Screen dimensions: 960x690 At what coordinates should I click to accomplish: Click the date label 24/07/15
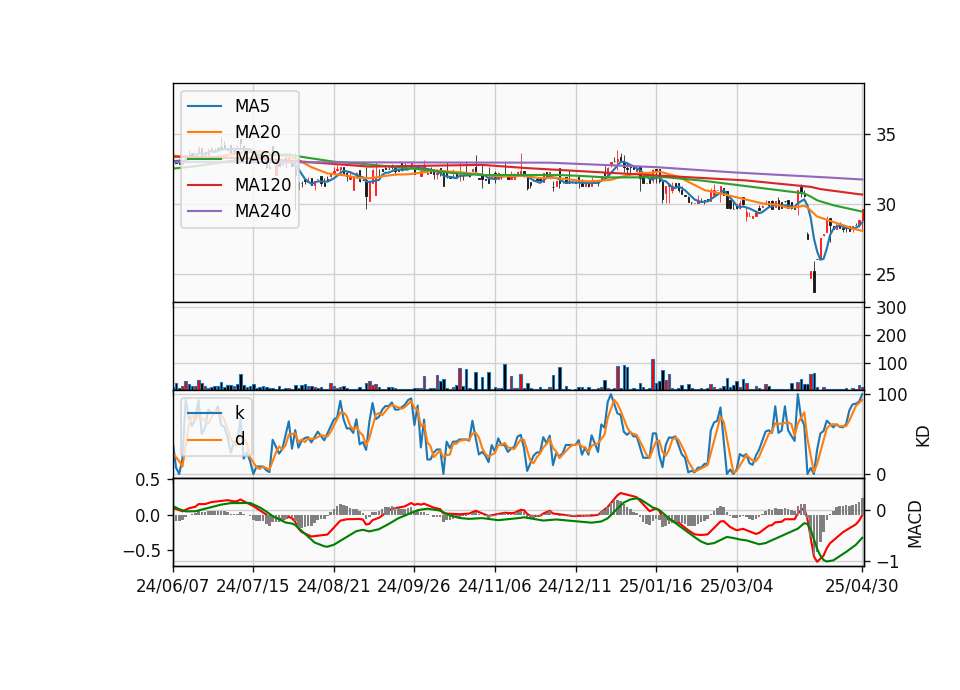point(253,586)
